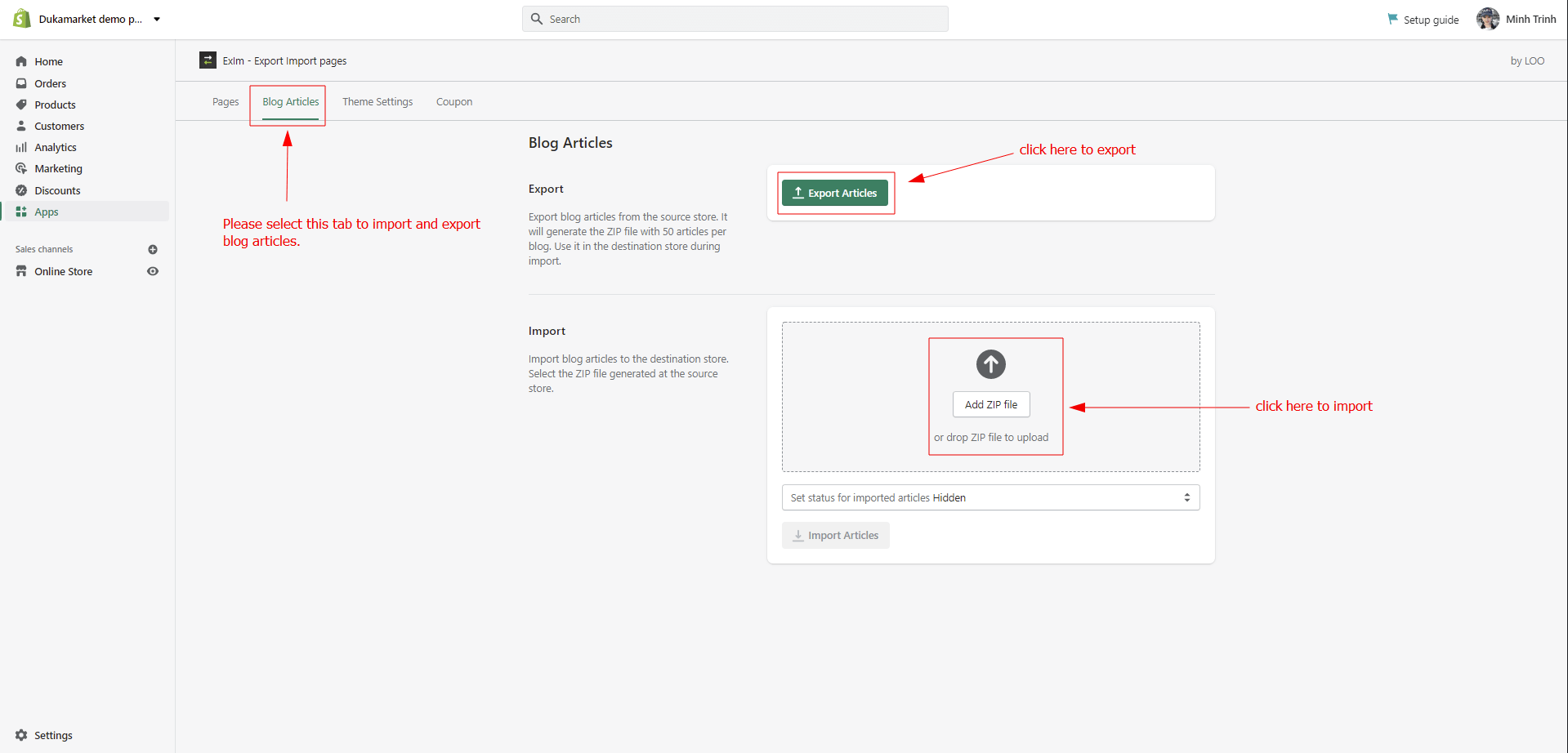Click the Settings gear icon
Image resolution: width=1568 pixels, height=753 pixels.
pos(21,735)
